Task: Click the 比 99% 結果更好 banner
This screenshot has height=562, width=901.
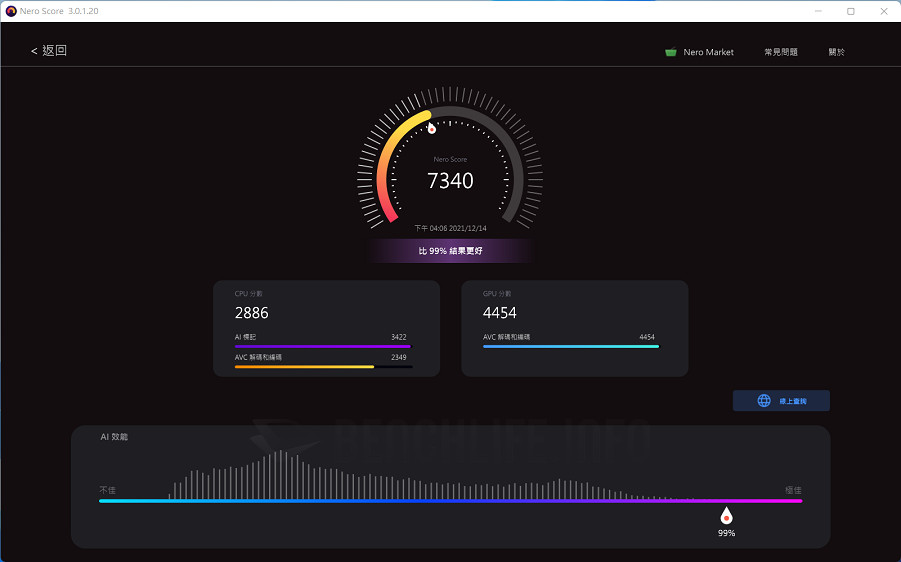Action: pyautogui.click(x=450, y=251)
